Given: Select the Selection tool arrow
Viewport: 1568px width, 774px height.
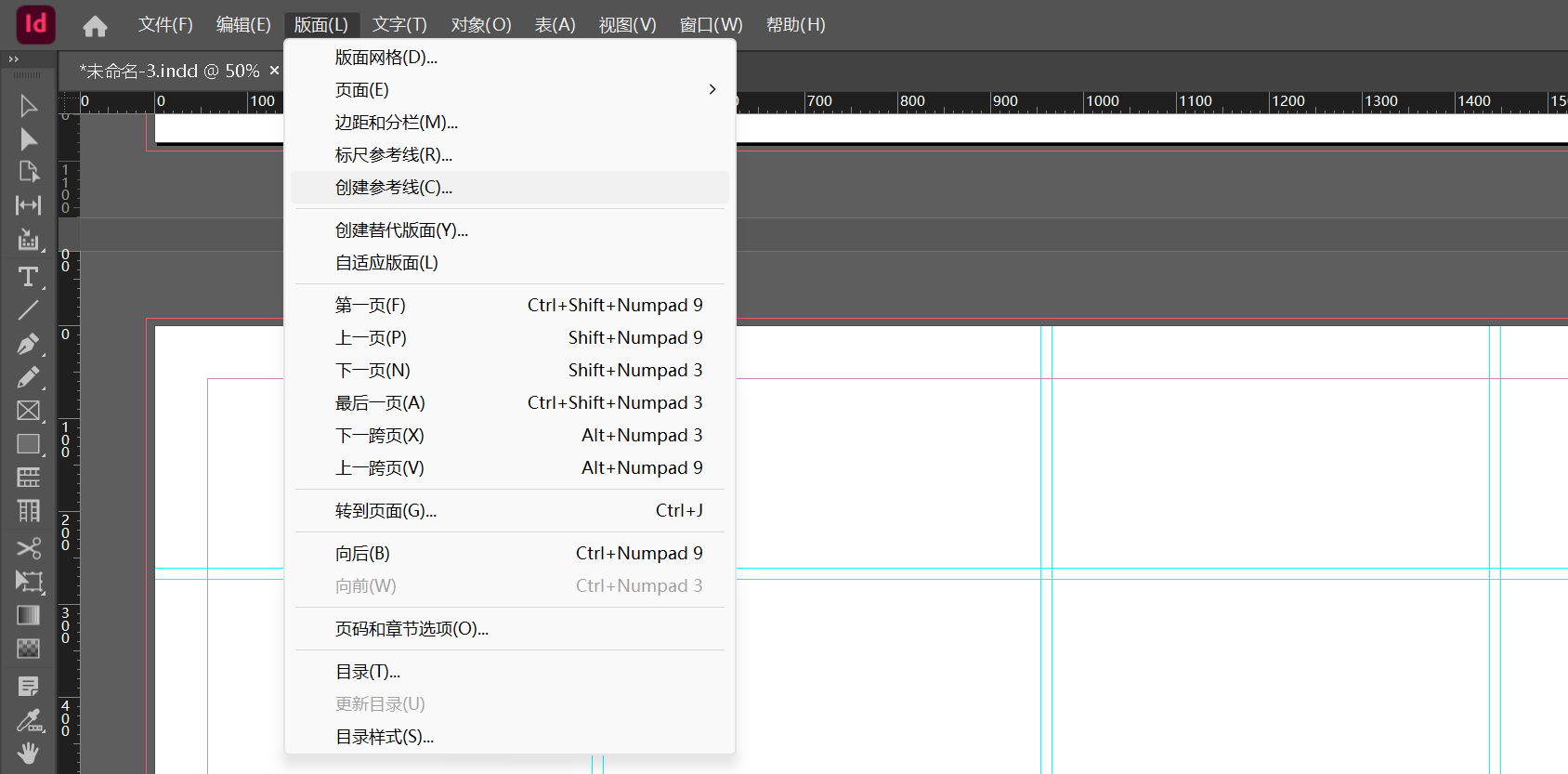Looking at the screenshot, I should pos(28,106).
